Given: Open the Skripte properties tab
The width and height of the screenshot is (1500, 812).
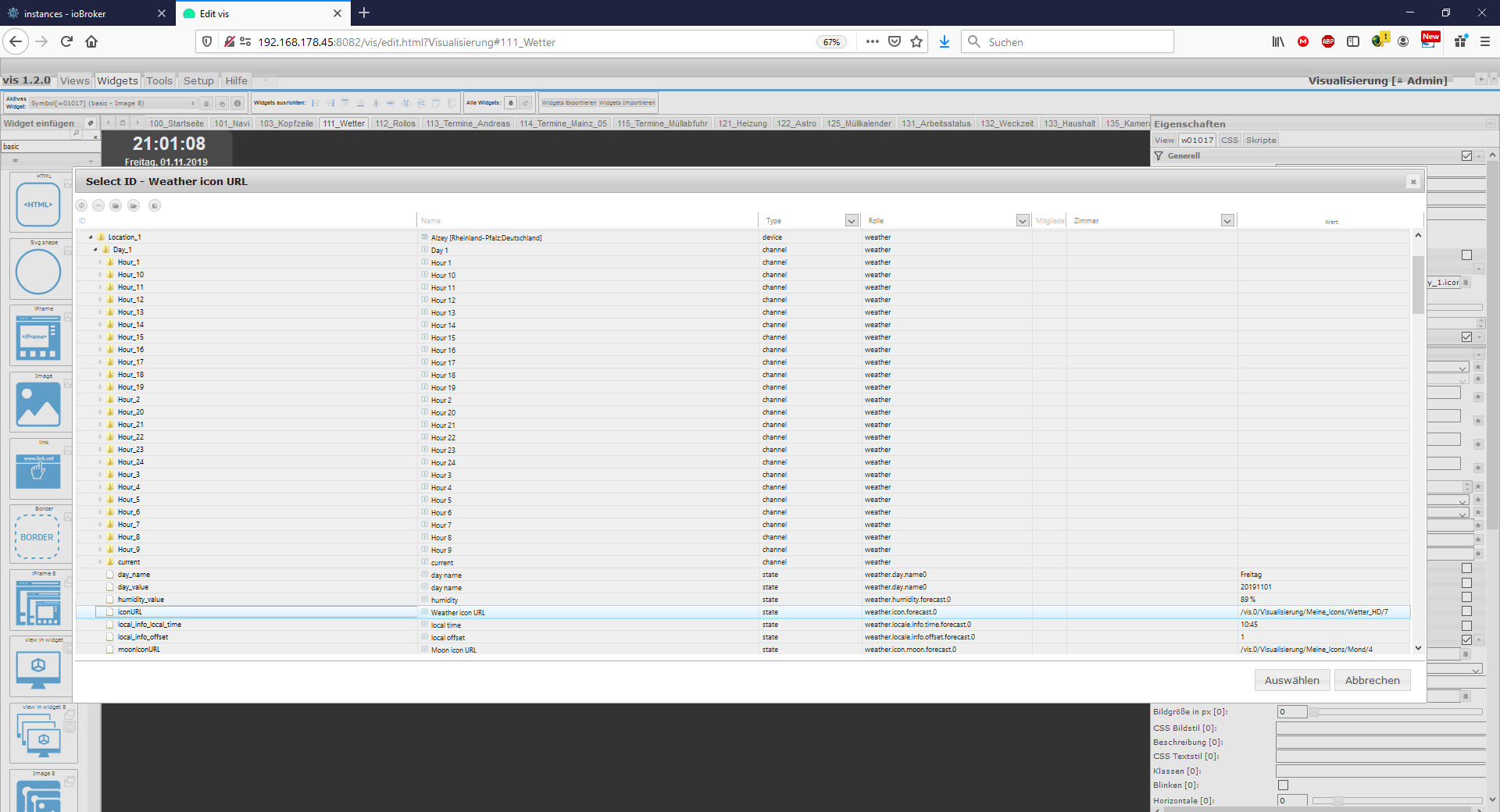Looking at the screenshot, I should click(x=1261, y=141).
